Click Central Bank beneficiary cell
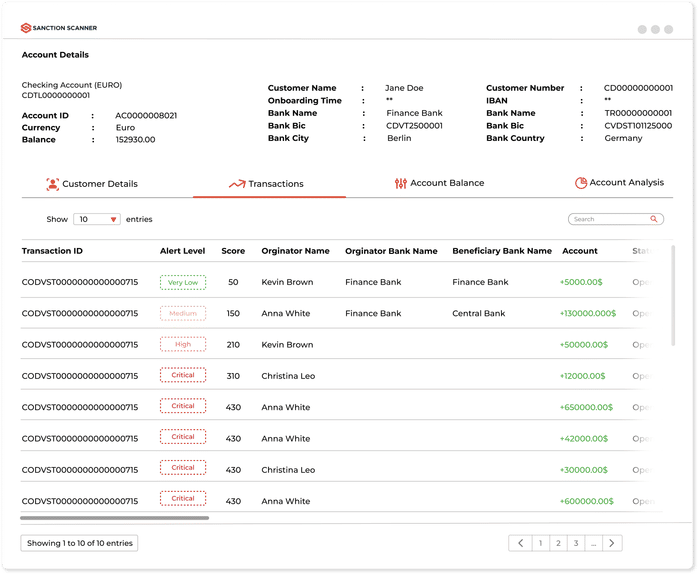Viewport: 700px width, 574px height. point(479,313)
